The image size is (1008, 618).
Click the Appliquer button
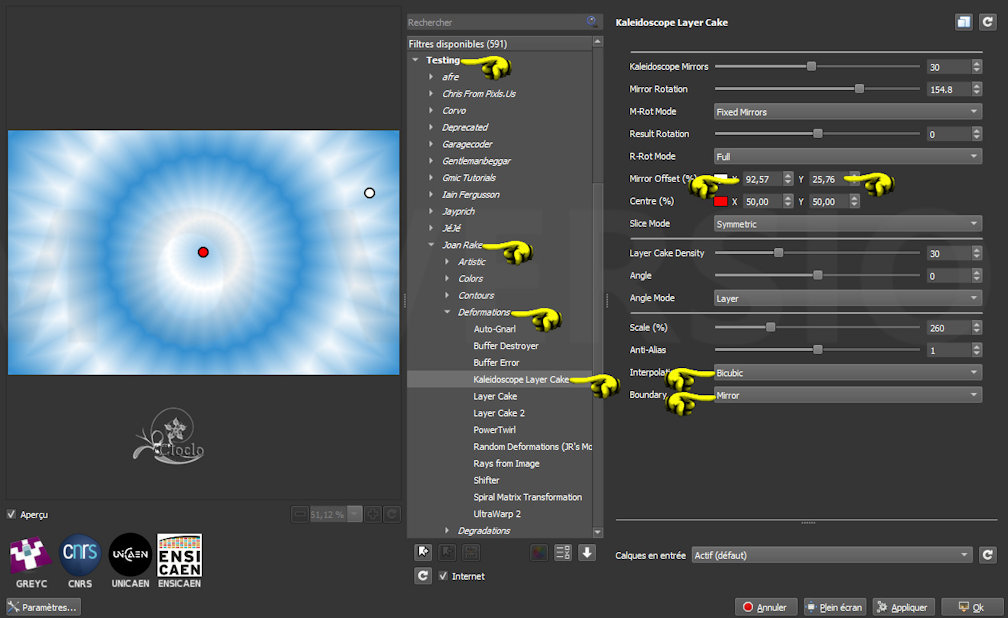click(904, 607)
